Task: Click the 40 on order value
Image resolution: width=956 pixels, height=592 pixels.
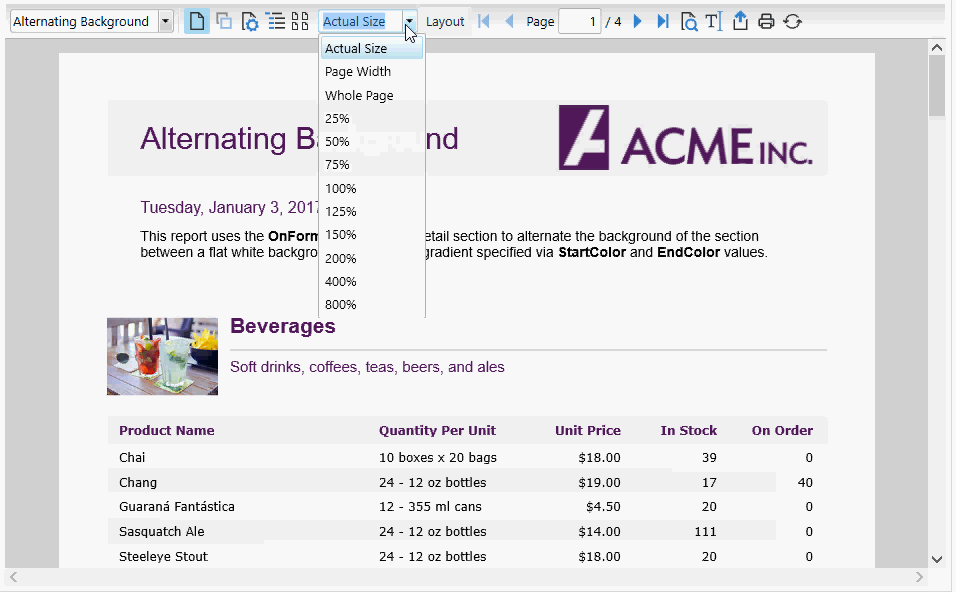Action: point(805,482)
